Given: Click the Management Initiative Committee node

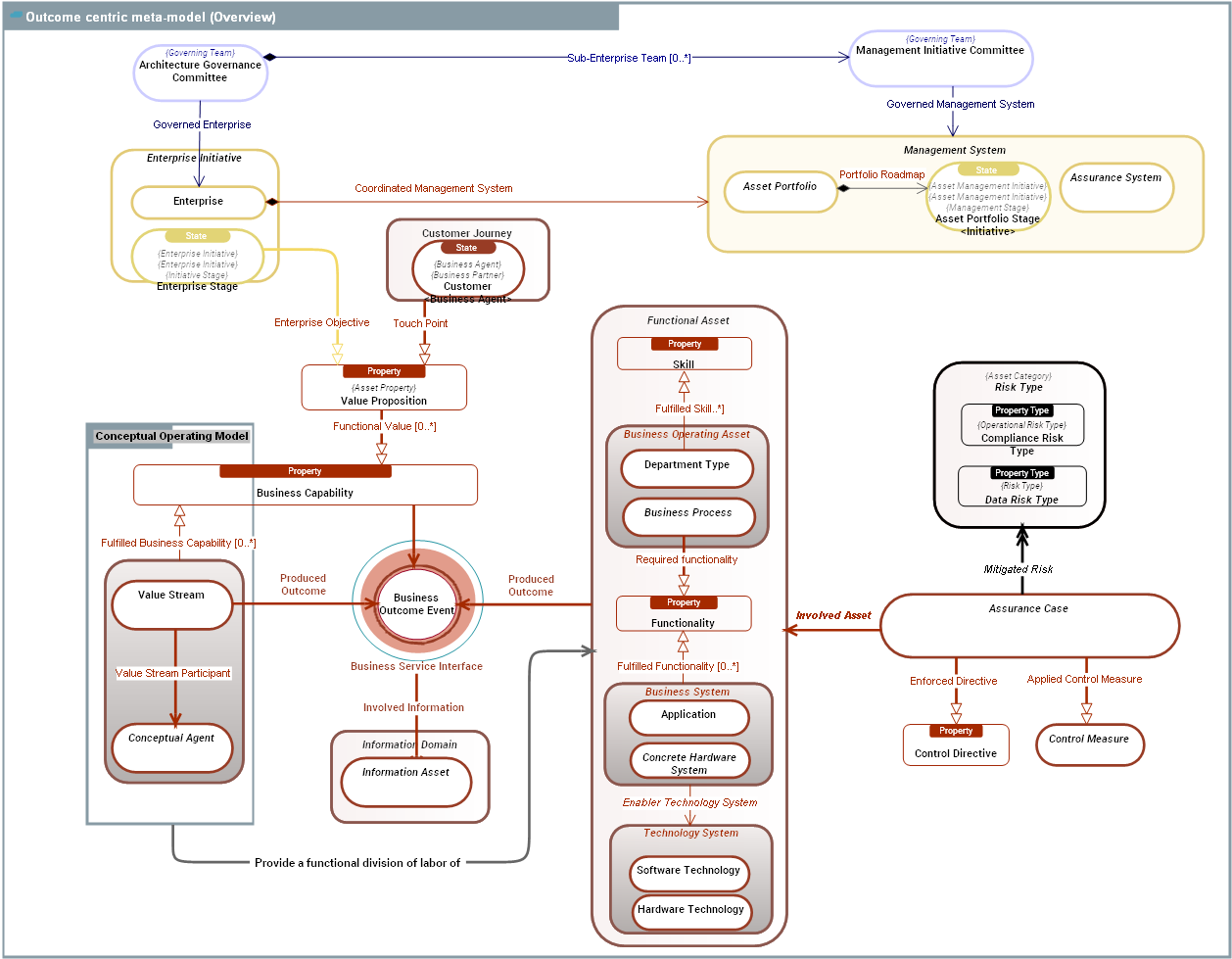Looking at the screenshot, I should (940, 58).
